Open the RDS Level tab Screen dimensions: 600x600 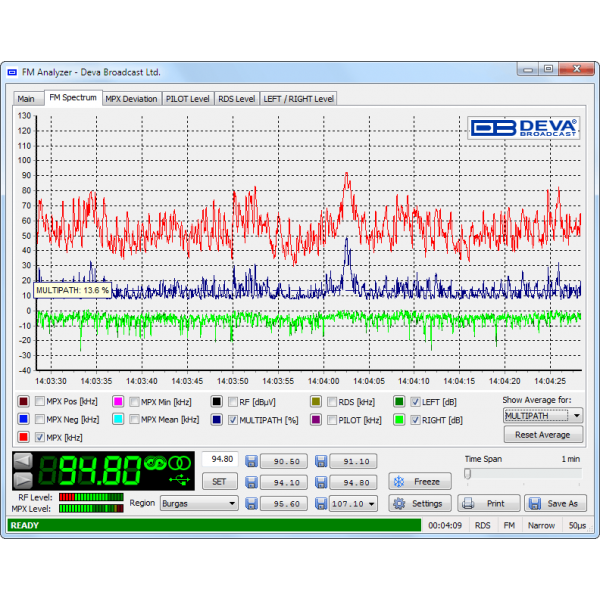[x=236, y=99]
